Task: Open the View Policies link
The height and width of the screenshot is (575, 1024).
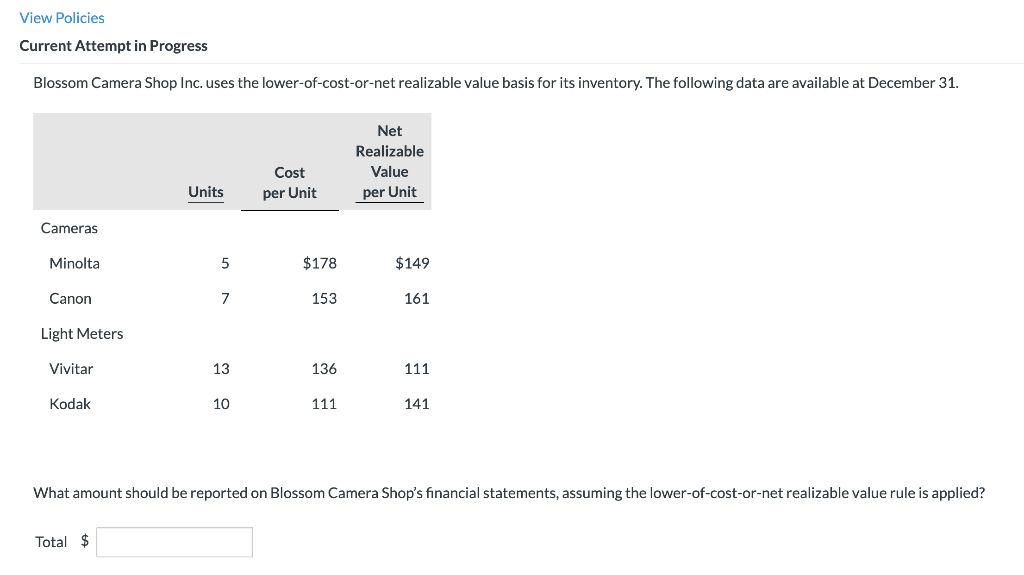Action: (x=62, y=18)
